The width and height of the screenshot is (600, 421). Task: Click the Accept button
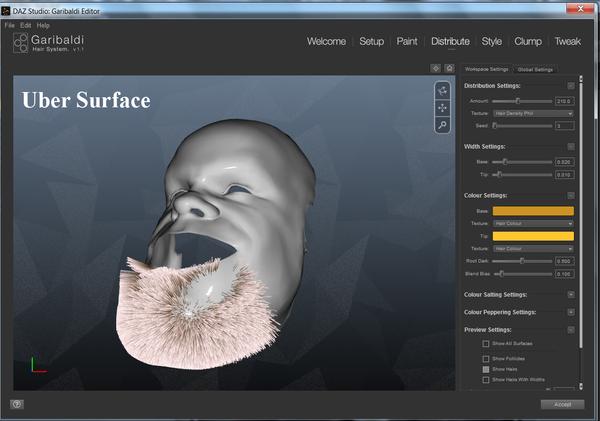pyautogui.click(x=562, y=404)
